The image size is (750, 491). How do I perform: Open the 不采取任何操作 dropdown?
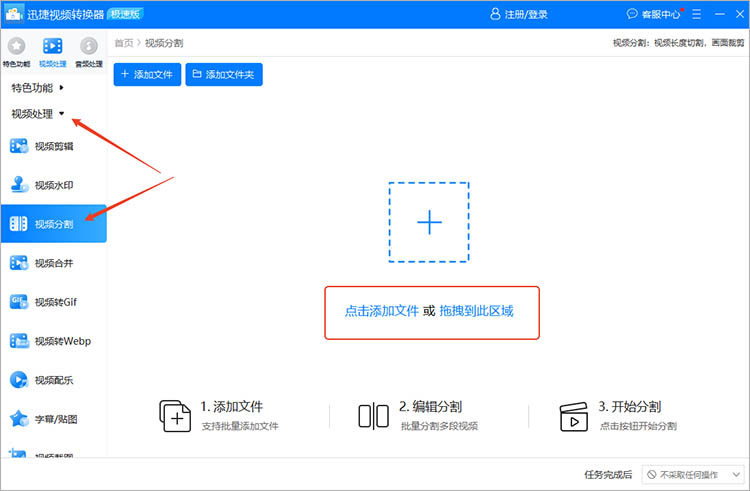click(x=693, y=474)
